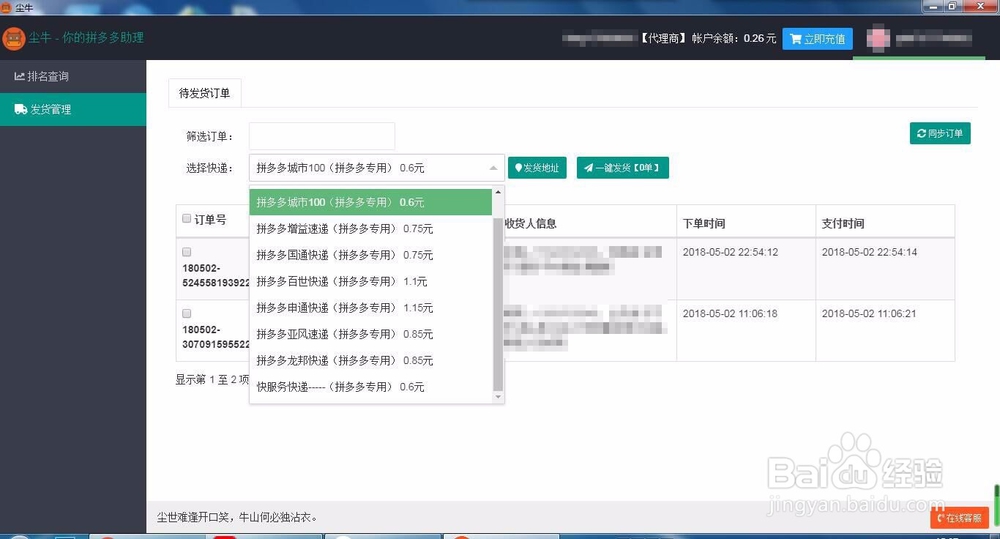Choose 拼多多增益速递 0.75元 option
Screen dimensions: 1000x539
[371, 228]
